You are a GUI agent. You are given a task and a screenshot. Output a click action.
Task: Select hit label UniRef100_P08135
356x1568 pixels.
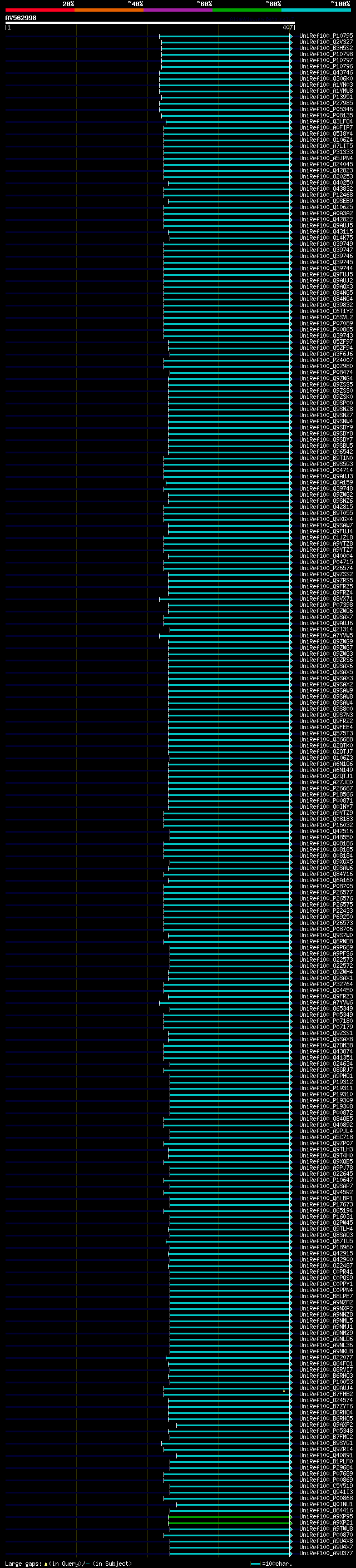[x=326, y=115]
